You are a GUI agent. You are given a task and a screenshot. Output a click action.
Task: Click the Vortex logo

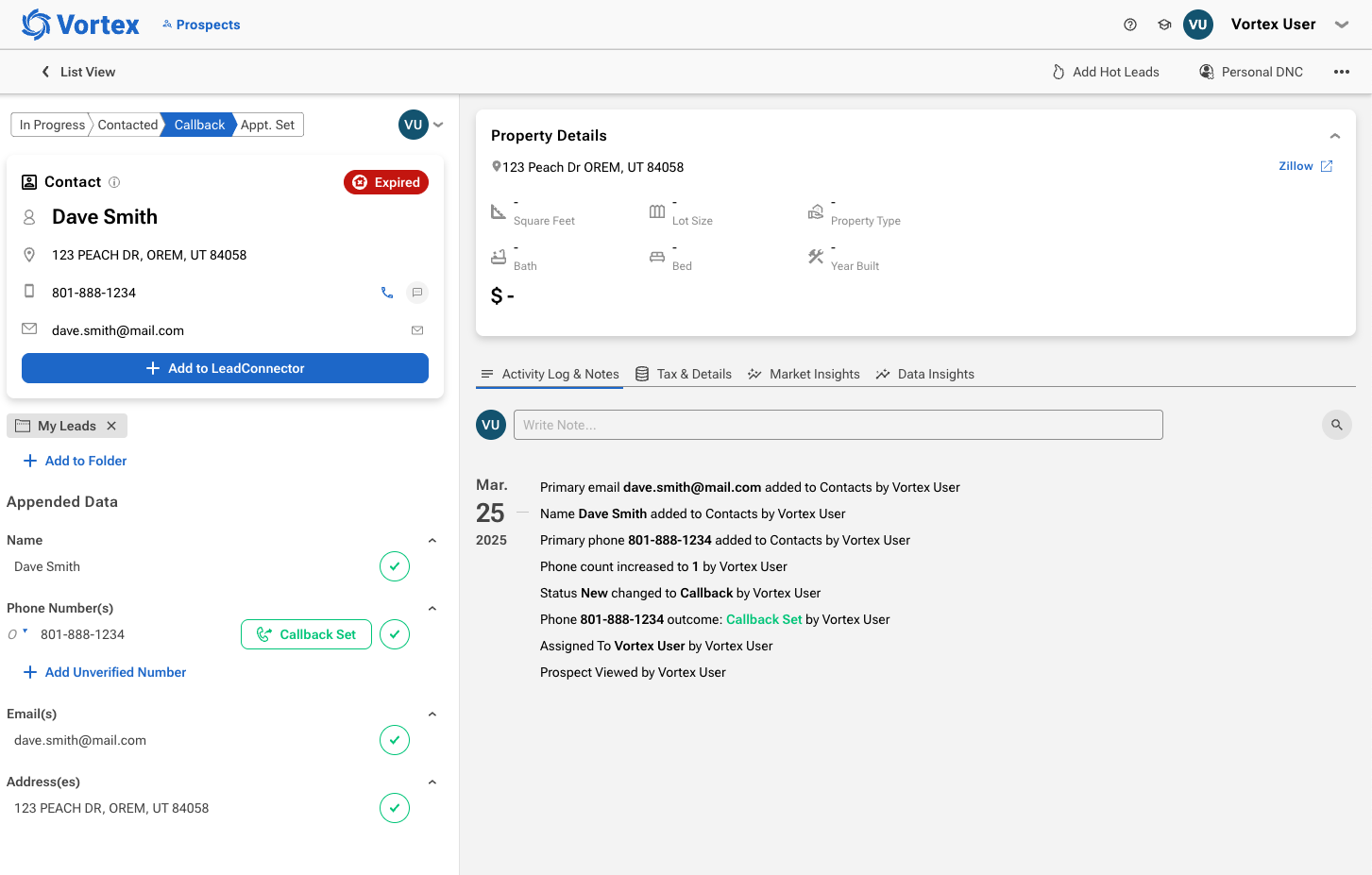tap(80, 25)
